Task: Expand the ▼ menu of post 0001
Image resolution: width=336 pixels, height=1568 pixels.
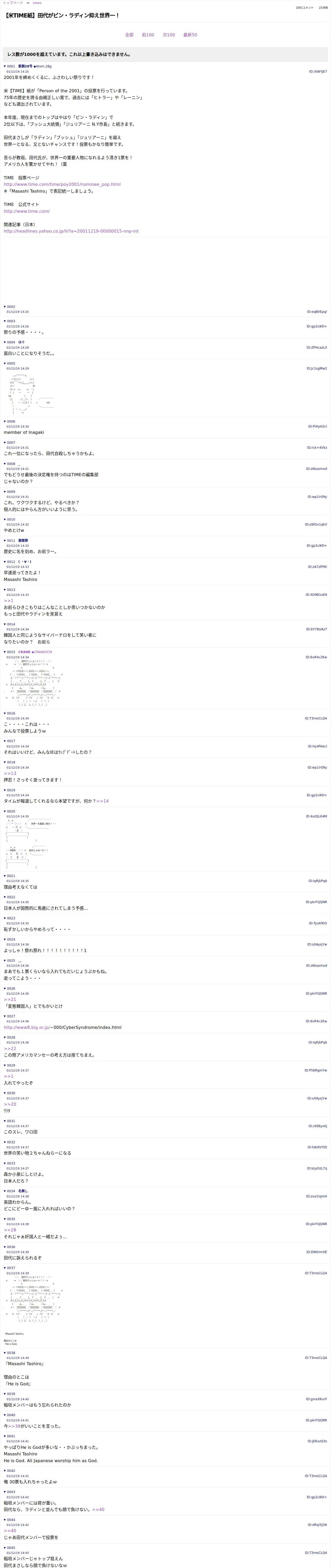Action: click(5, 66)
